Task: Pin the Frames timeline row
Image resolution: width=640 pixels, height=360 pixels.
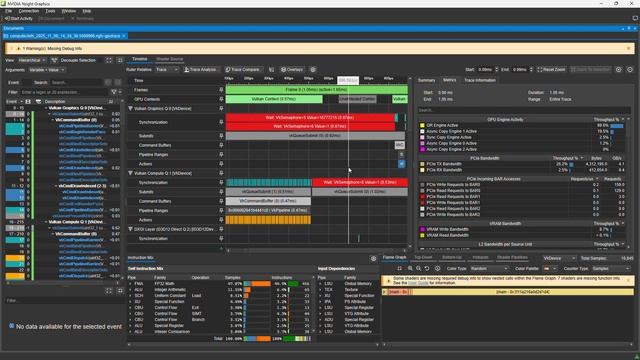Action: coord(221,90)
